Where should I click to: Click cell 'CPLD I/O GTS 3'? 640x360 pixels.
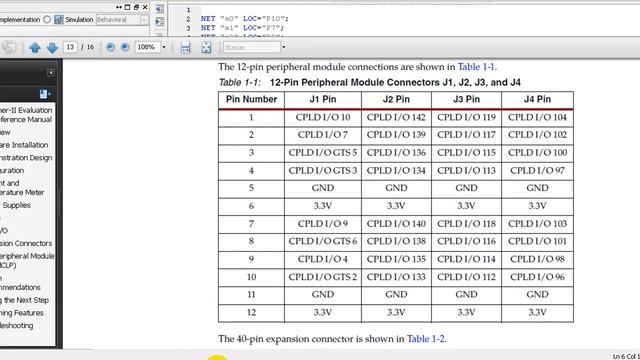(323, 170)
